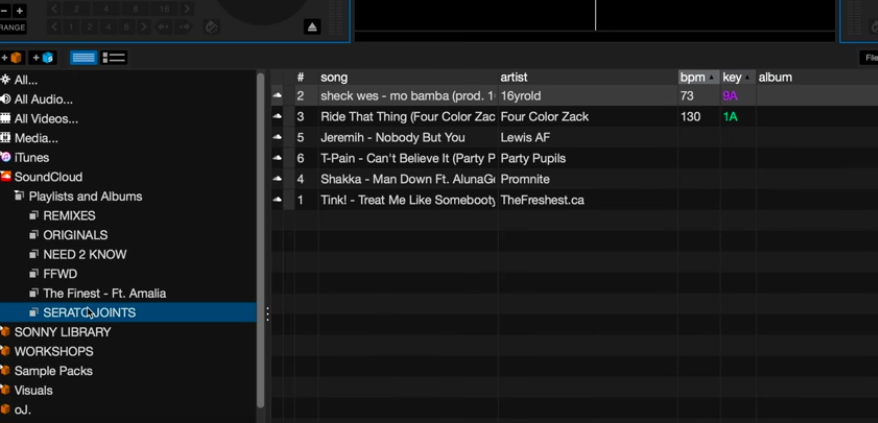Select the SERATO JOINTS playlist
The width and height of the screenshot is (878, 423).
point(128,313)
